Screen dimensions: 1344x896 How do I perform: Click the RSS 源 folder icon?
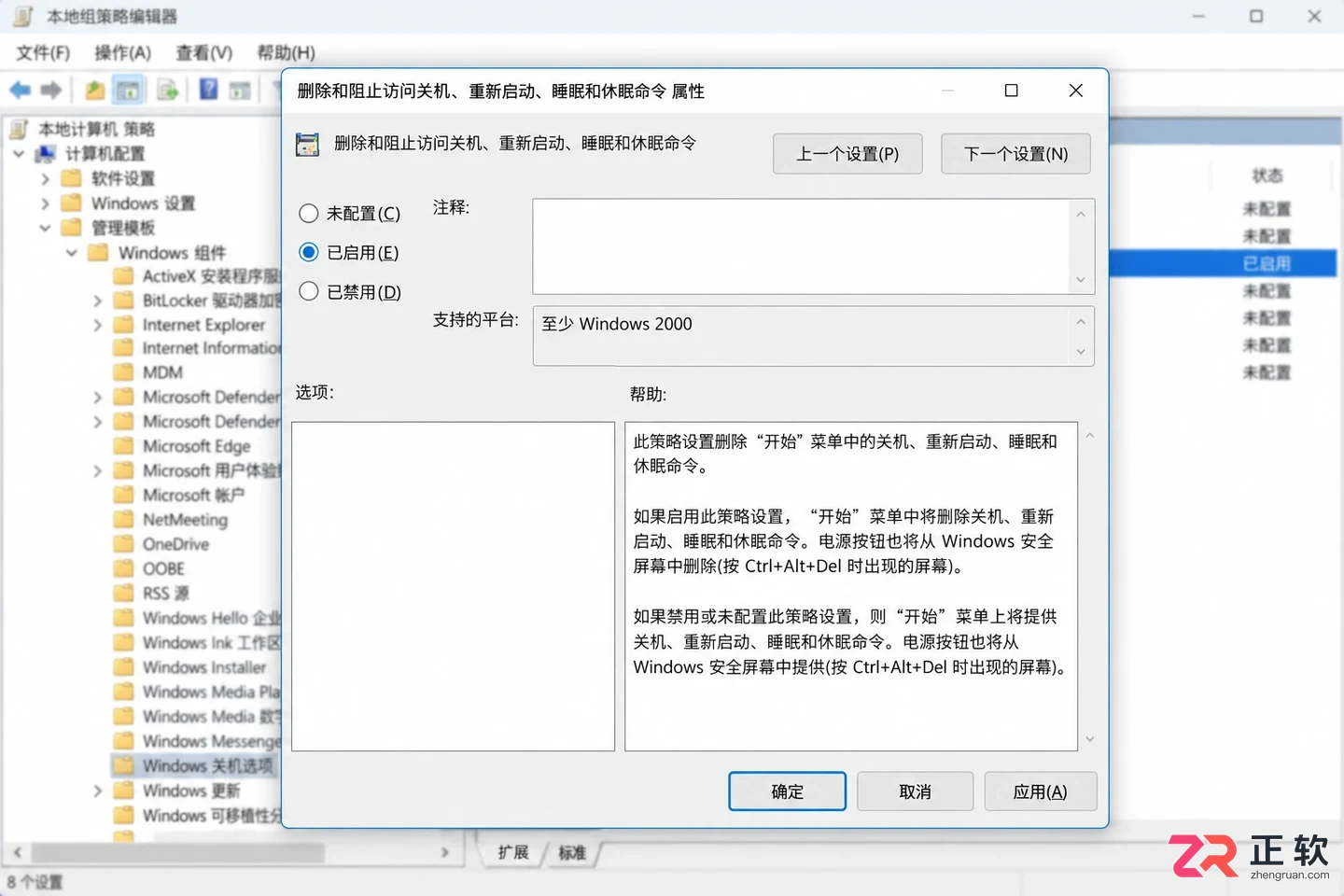coord(123,593)
